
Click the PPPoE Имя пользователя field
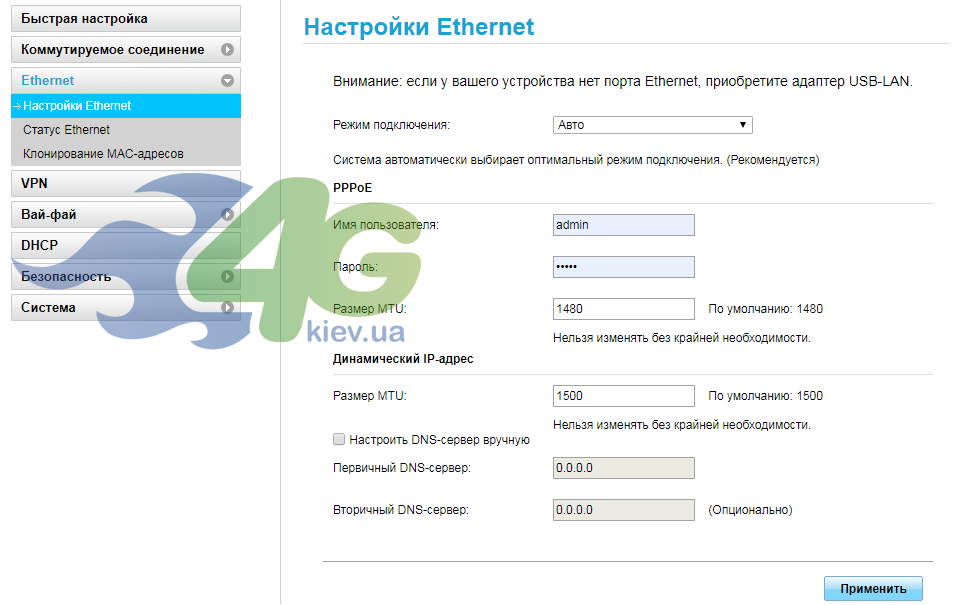click(x=624, y=225)
